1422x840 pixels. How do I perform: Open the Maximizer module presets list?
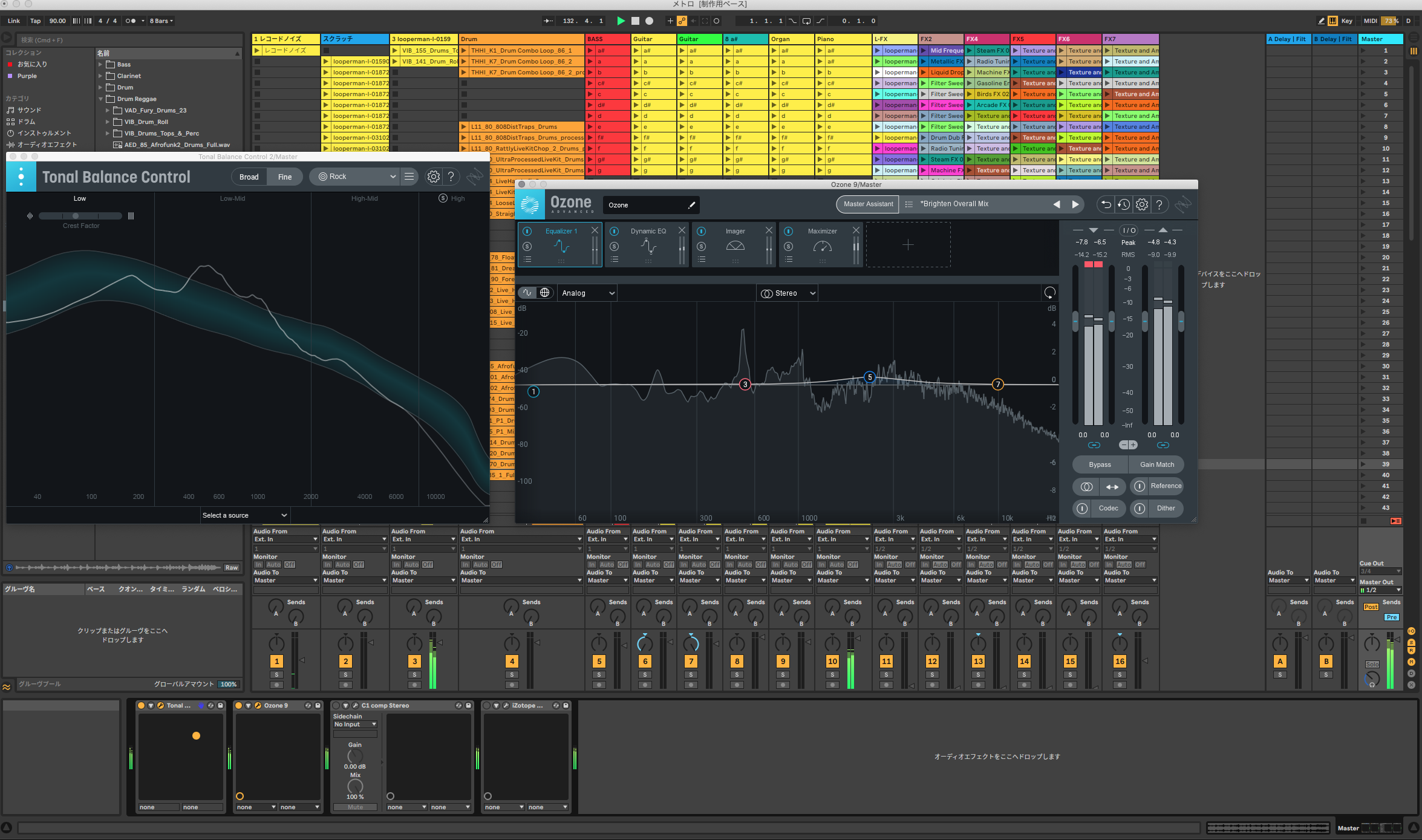click(x=789, y=259)
